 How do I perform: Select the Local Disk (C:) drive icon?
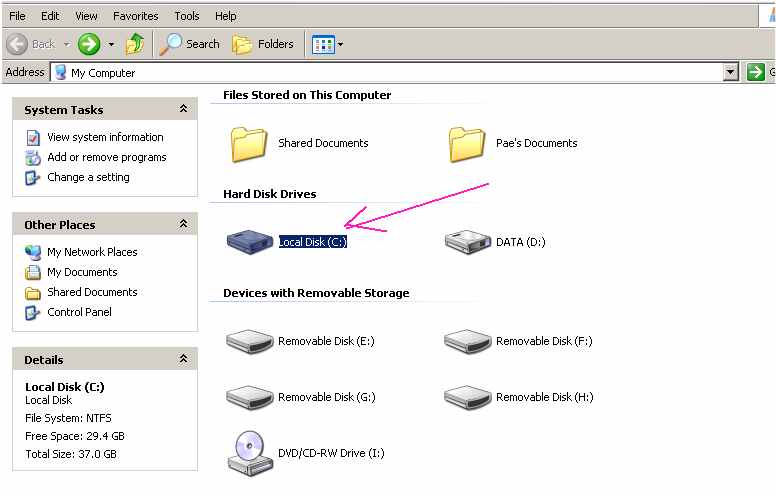click(x=250, y=242)
